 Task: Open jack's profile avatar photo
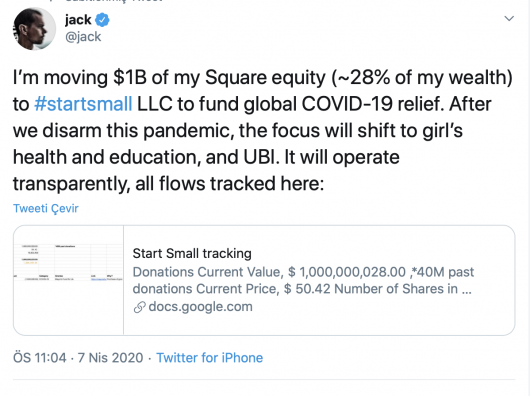click(34, 29)
